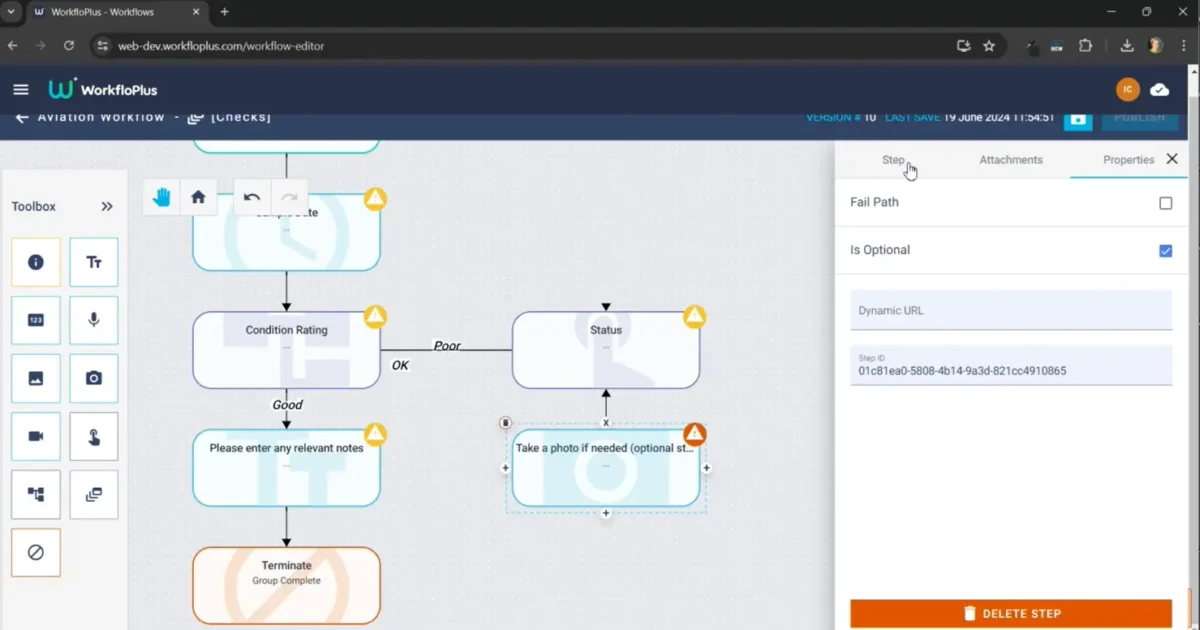
Task: Open the navigation hamburger menu
Action: pos(20,89)
